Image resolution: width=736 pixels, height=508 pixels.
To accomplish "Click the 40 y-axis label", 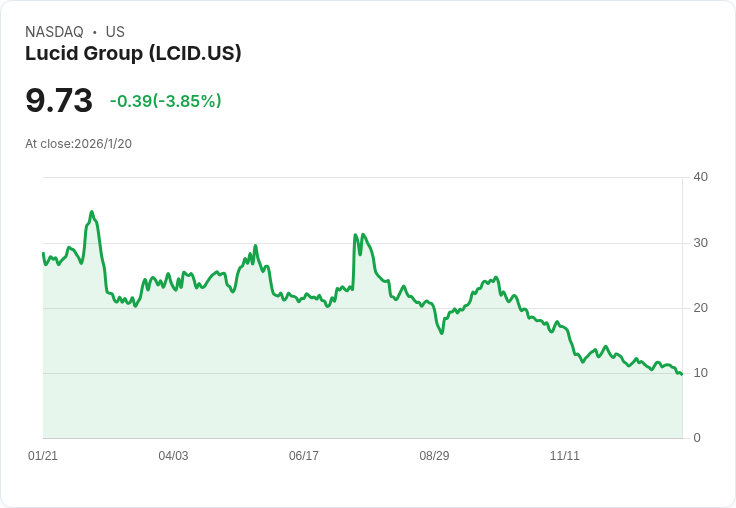I will tap(700, 177).
